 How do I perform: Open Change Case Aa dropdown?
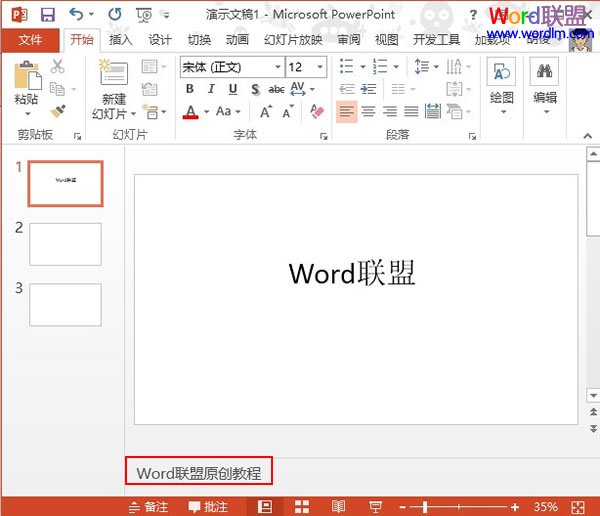(x=228, y=111)
